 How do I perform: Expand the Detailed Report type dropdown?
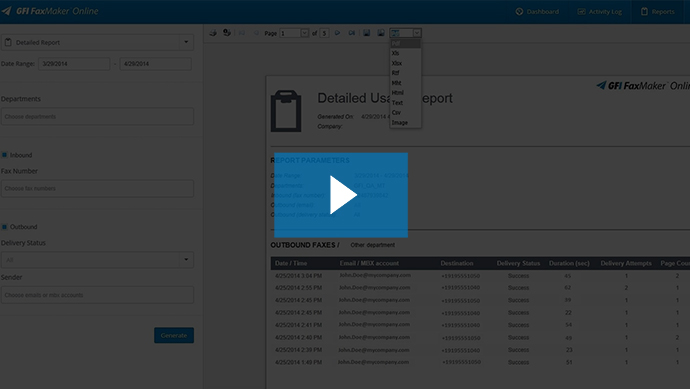(x=97, y=42)
